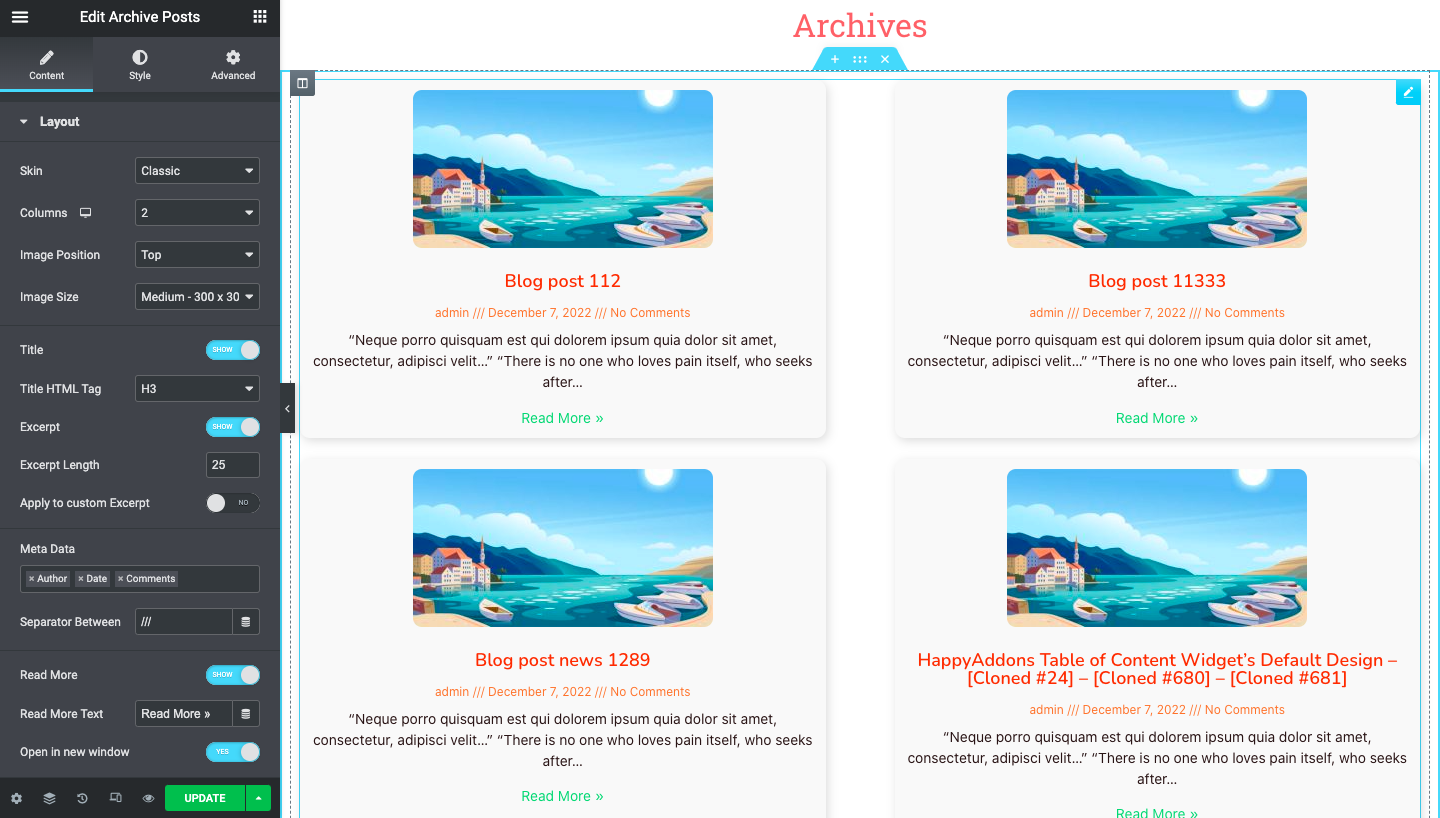This screenshot has height=818, width=1440.
Task: Open the widgets panel grid icon
Action: pos(259,17)
